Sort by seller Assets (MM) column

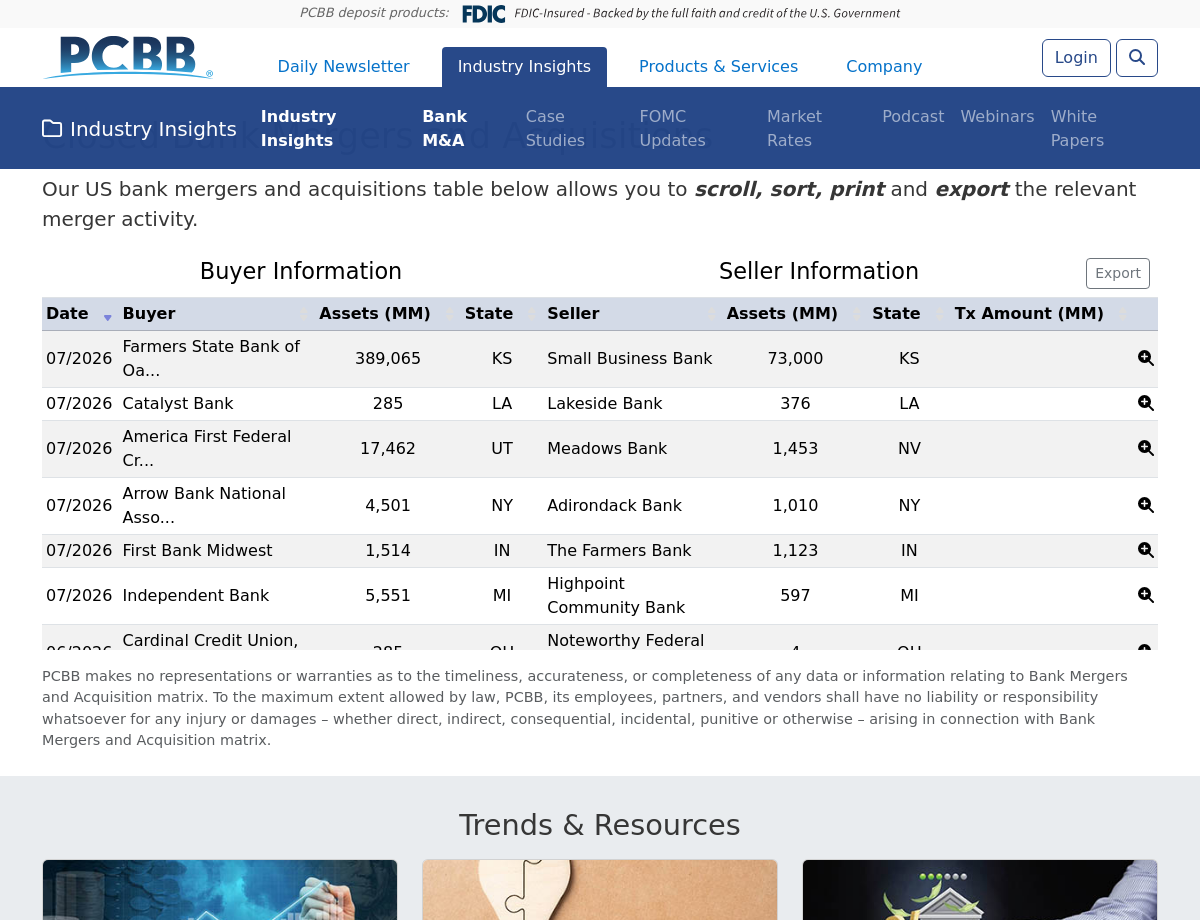tap(795, 313)
